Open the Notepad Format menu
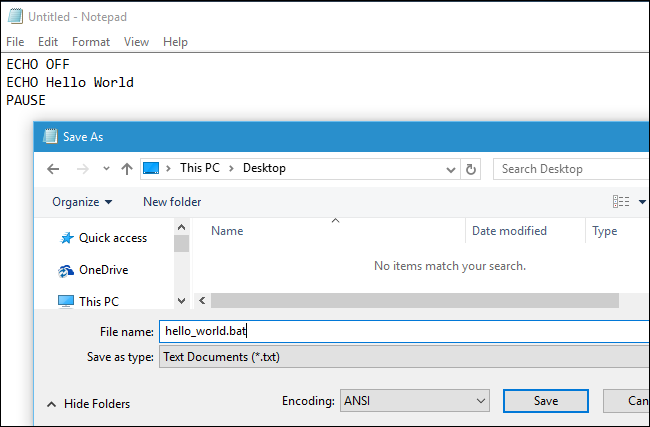Screen dimensions: 650x427 coord(90,42)
